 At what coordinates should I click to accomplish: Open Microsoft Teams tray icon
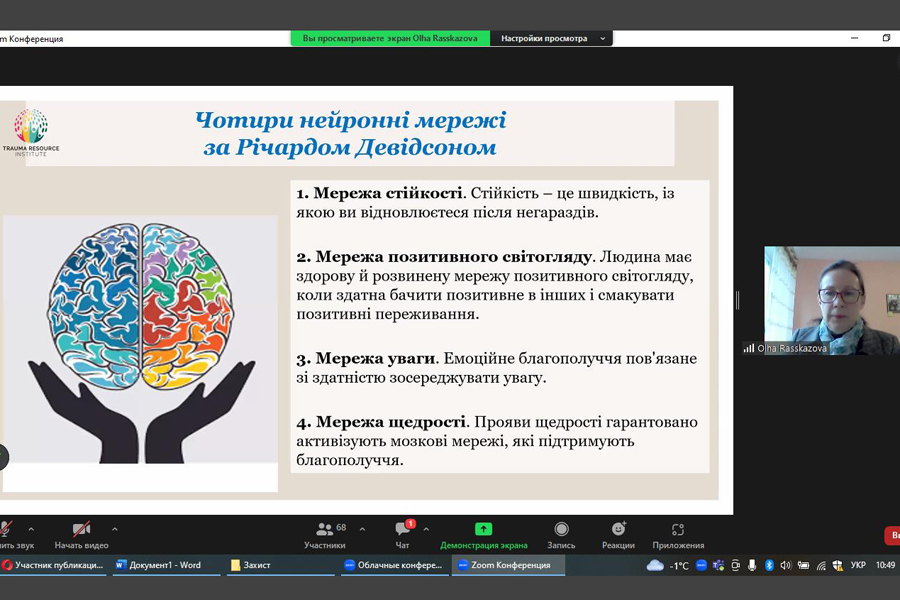(718, 566)
